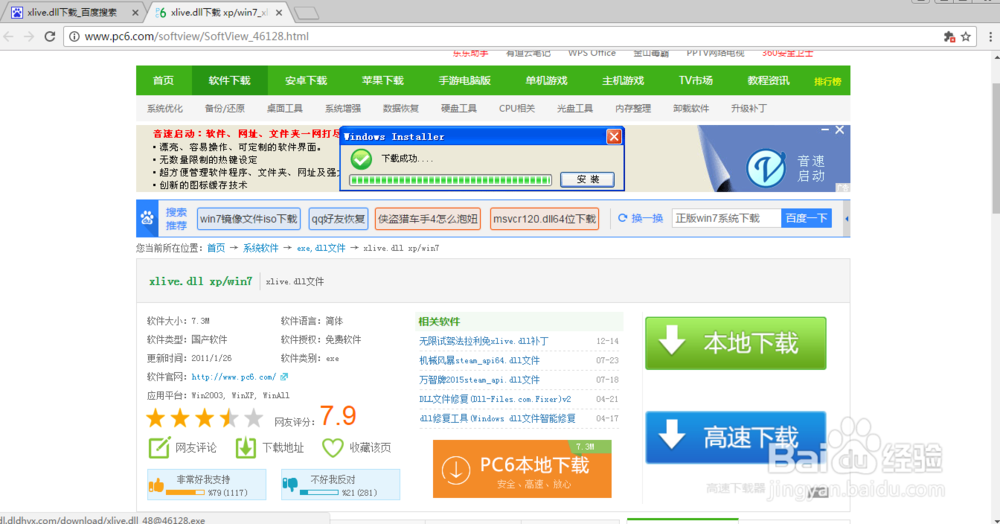Select the 升级补丁 subcategory
This screenshot has height=524, width=1000.
coord(749,108)
